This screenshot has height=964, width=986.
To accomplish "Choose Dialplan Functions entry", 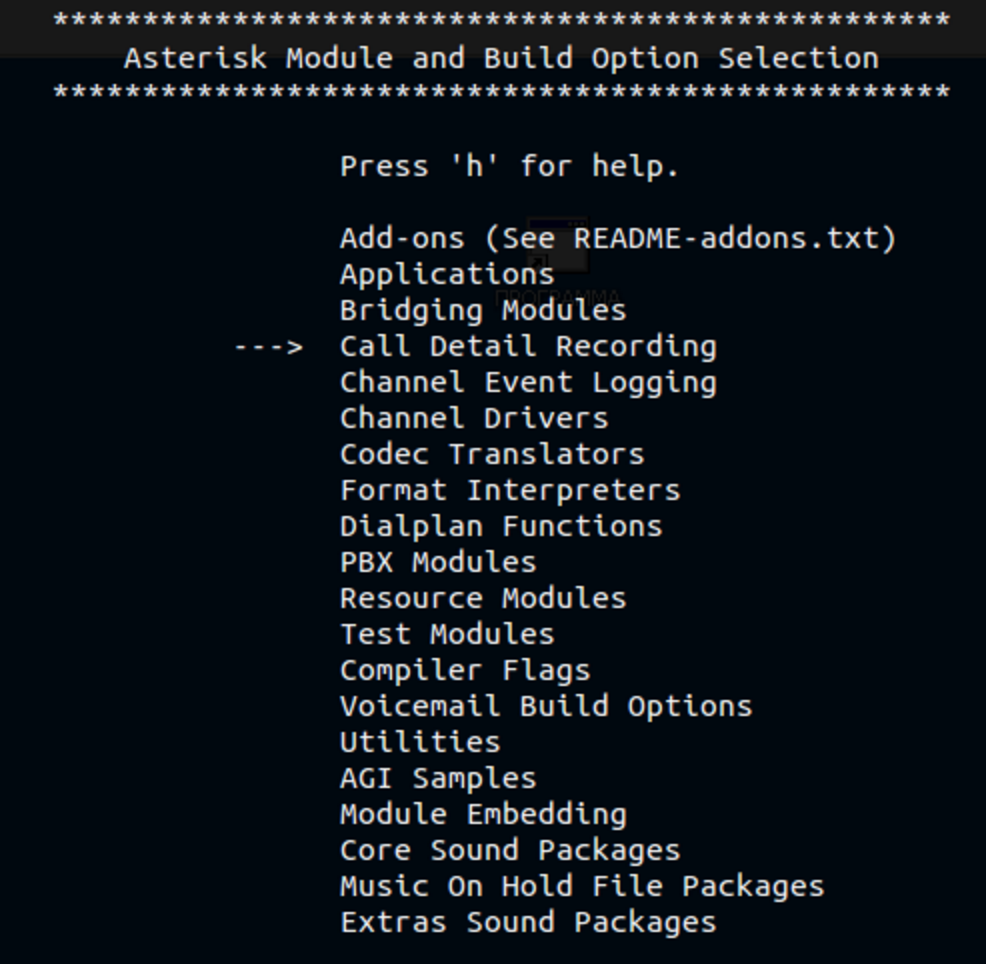I will tap(500, 527).
